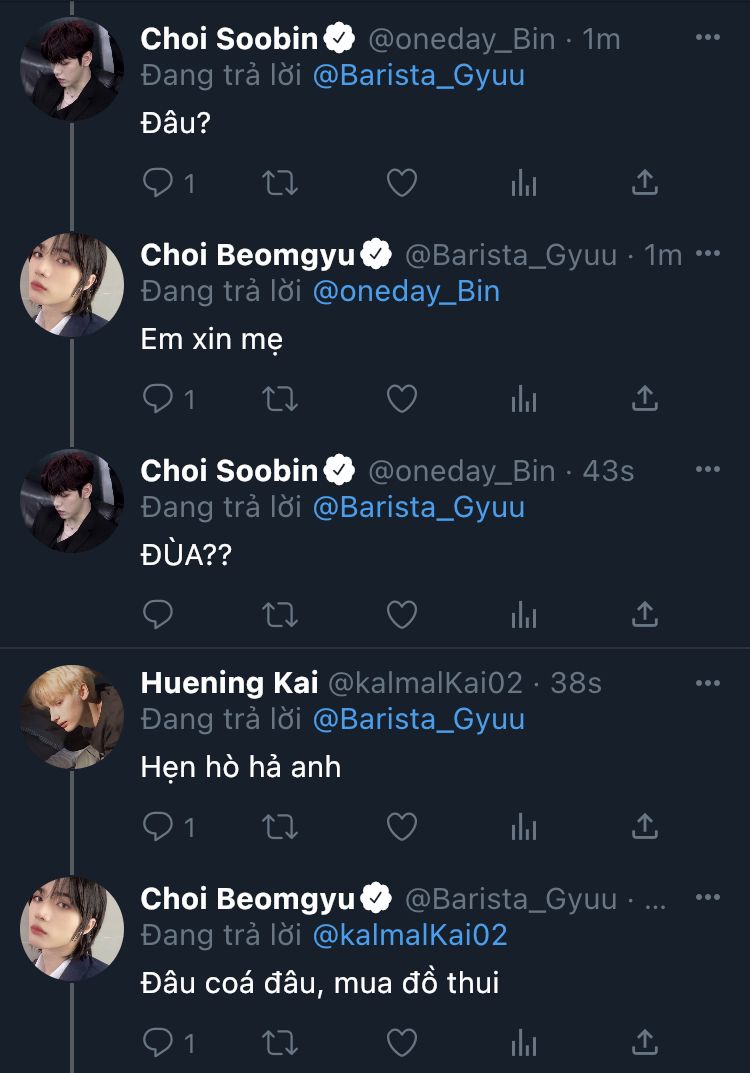Reply to Soobin's "Đâu?" tweet

point(159,183)
